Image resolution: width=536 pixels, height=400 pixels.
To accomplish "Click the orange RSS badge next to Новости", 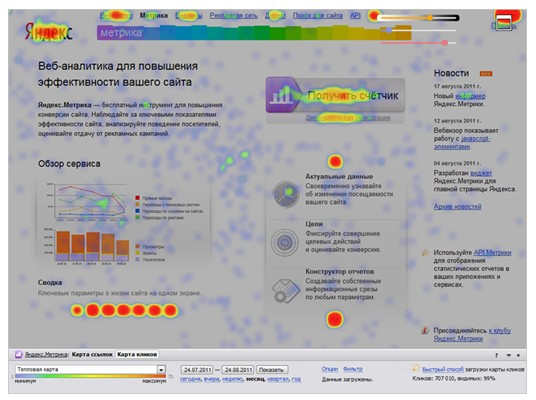I will click(x=486, y=73).
